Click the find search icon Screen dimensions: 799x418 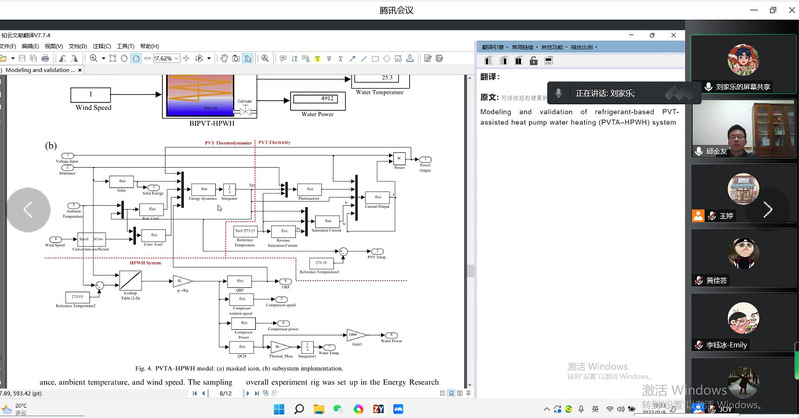(x=265, y=59)
